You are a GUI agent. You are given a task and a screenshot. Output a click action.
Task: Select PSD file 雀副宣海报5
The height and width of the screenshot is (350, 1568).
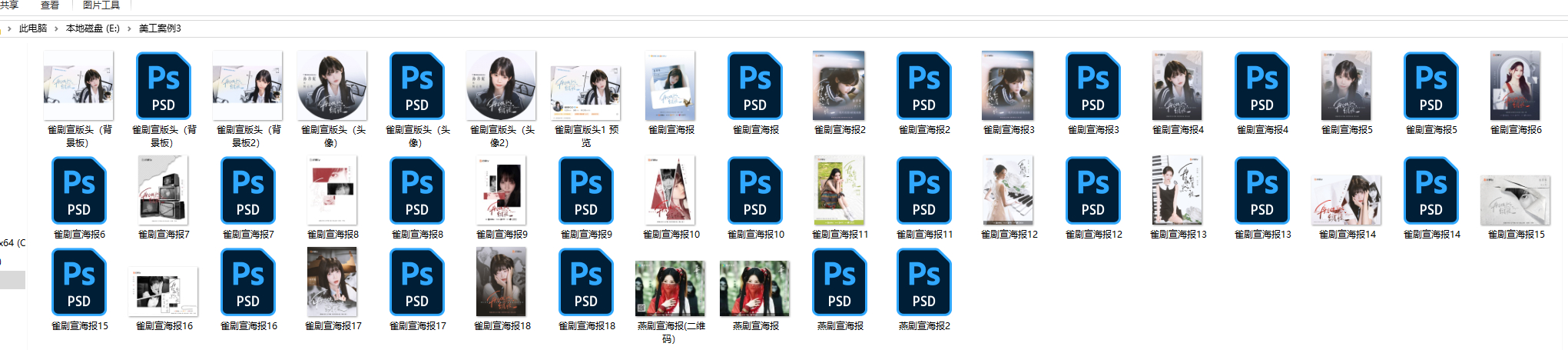(x=1430, y=85)
